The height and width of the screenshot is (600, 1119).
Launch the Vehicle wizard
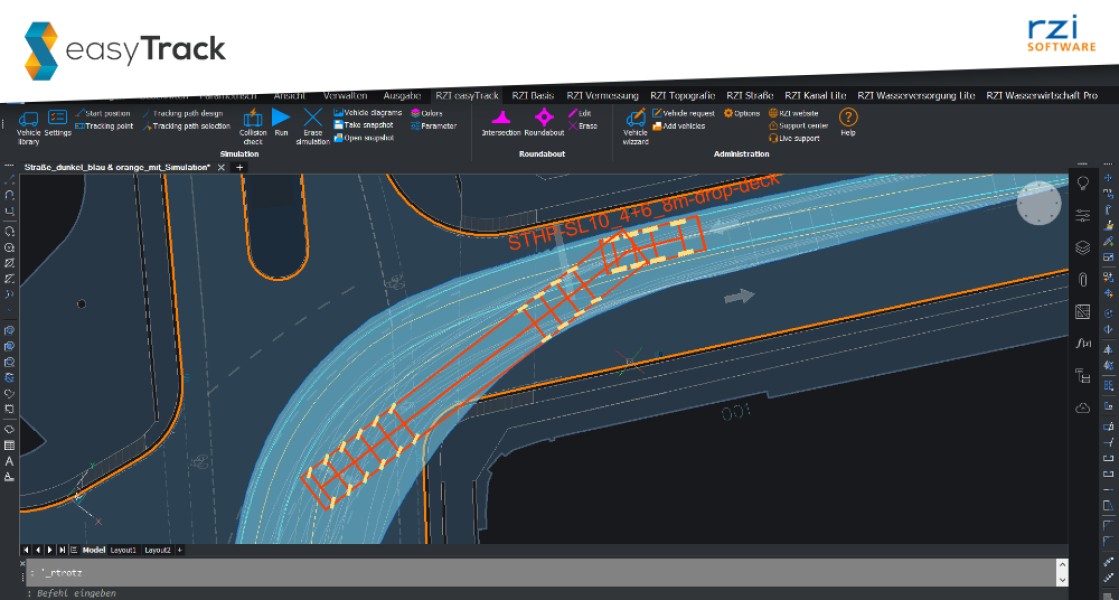[635, 124]
